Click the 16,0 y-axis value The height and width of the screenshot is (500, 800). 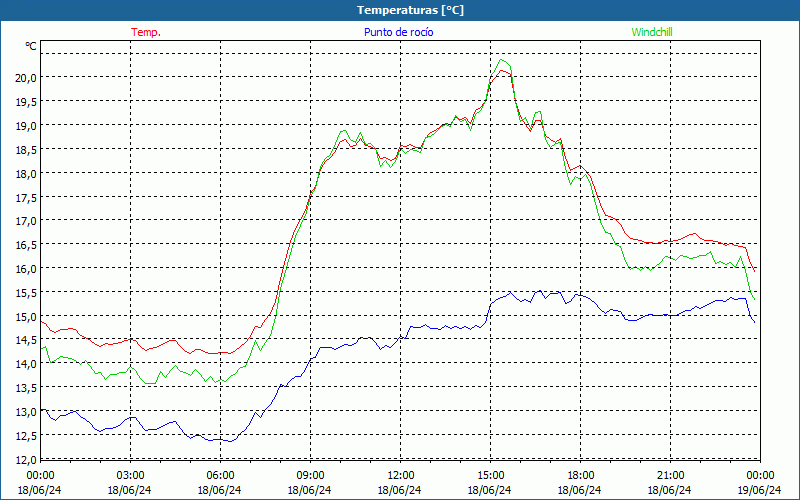point(26,269)
